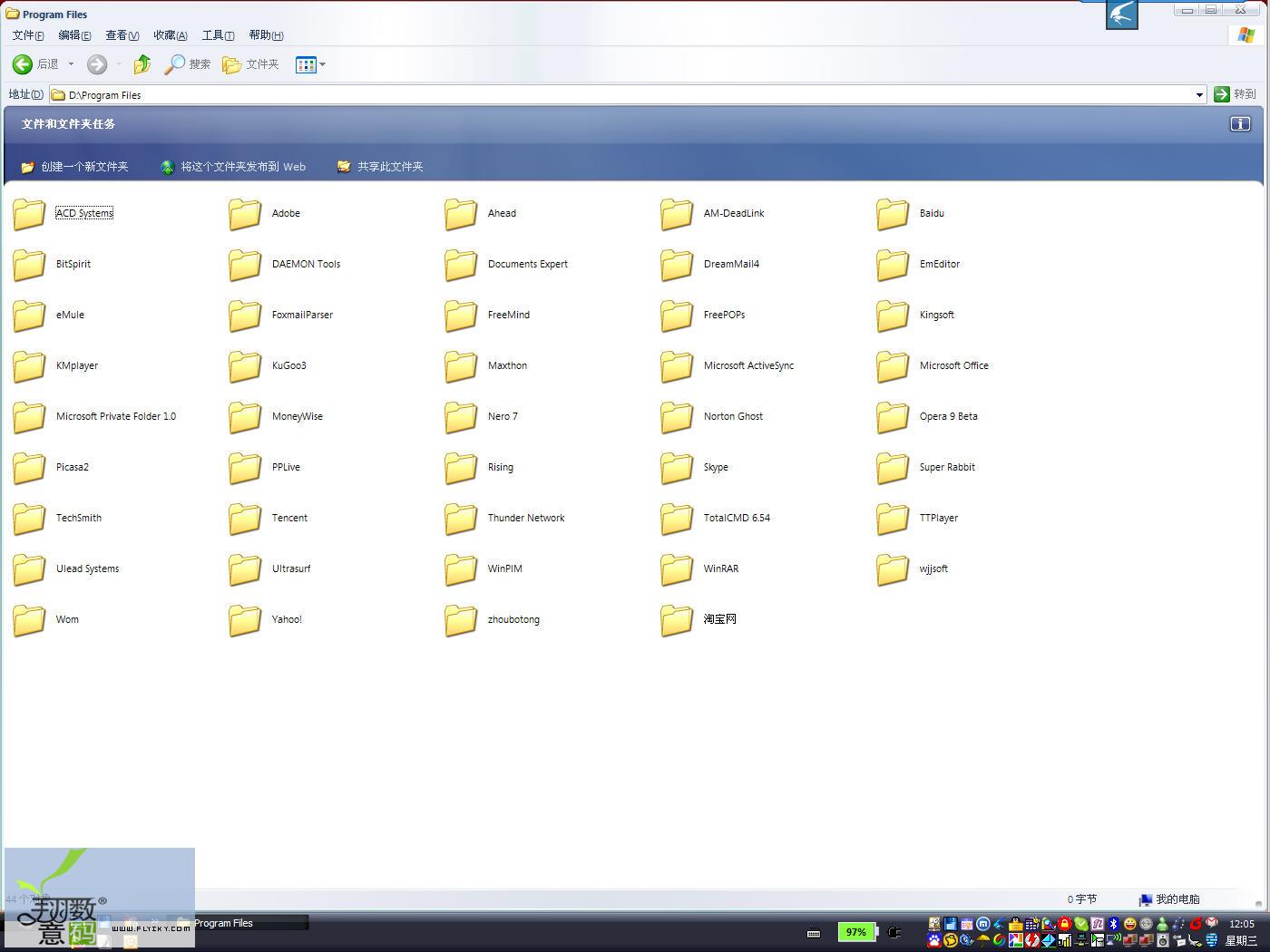Click publish this folder to Web link
The width and height of the screenshot is (1270, 952).
(233, 167)
